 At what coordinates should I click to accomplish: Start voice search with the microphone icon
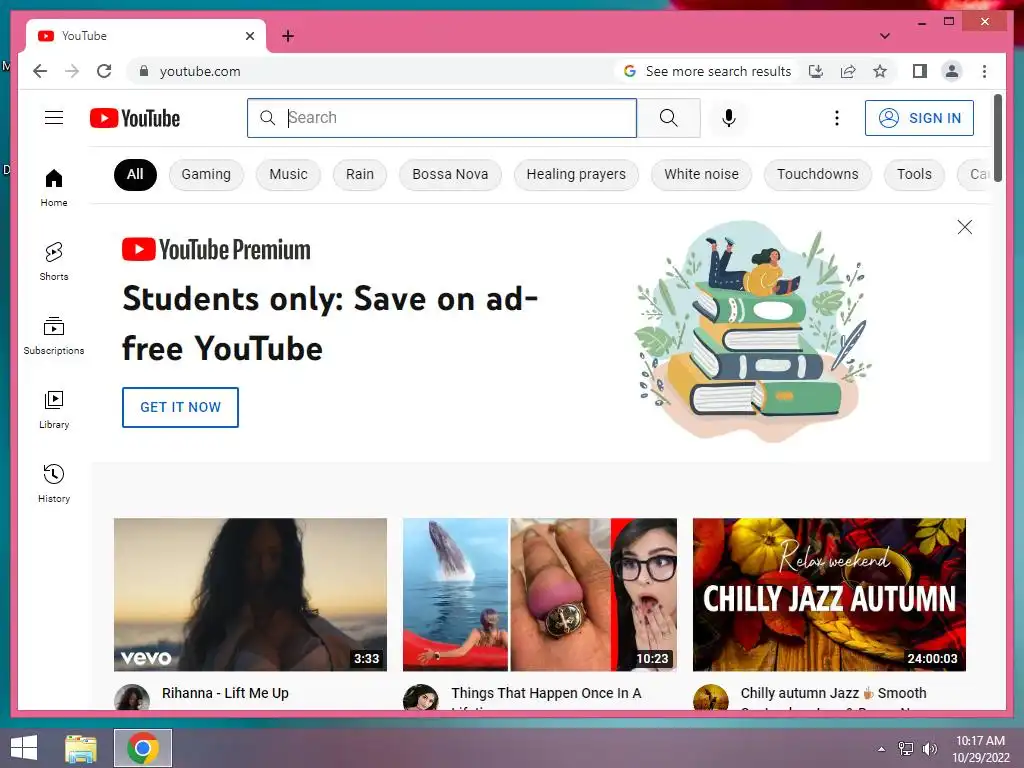tap(729, 118)
